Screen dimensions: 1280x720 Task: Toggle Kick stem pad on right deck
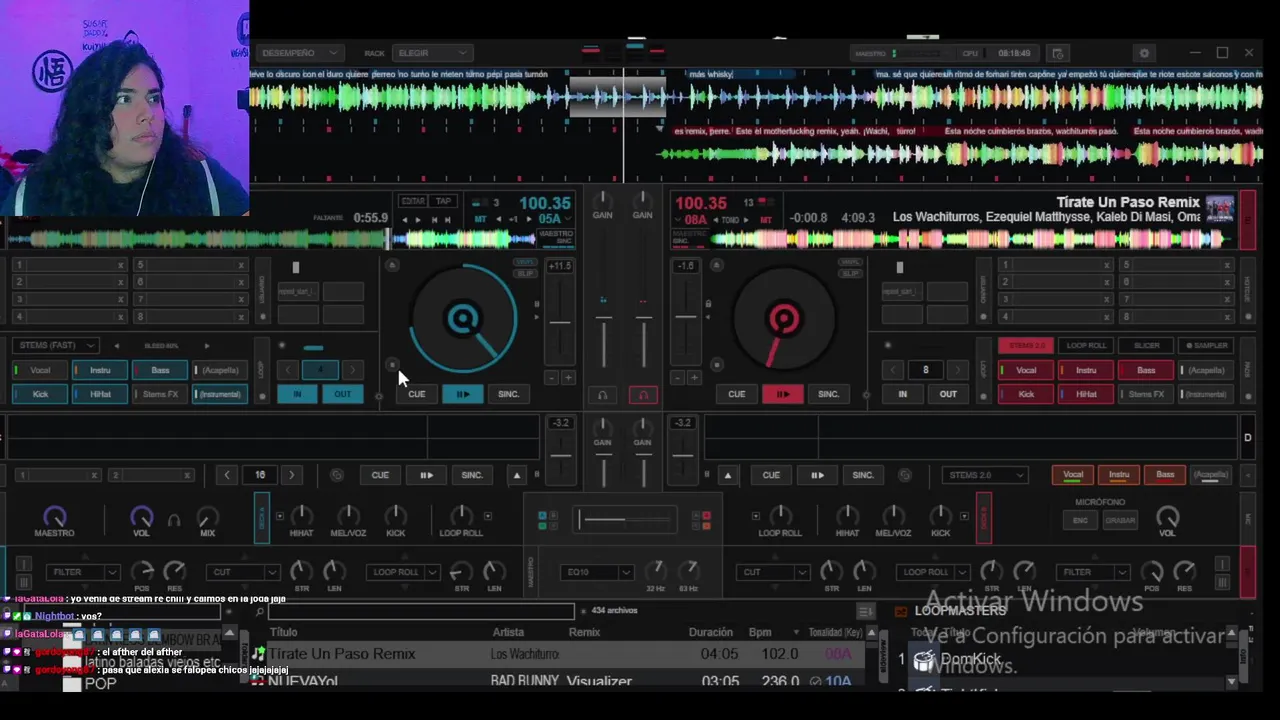click(x=1026, y=394)
